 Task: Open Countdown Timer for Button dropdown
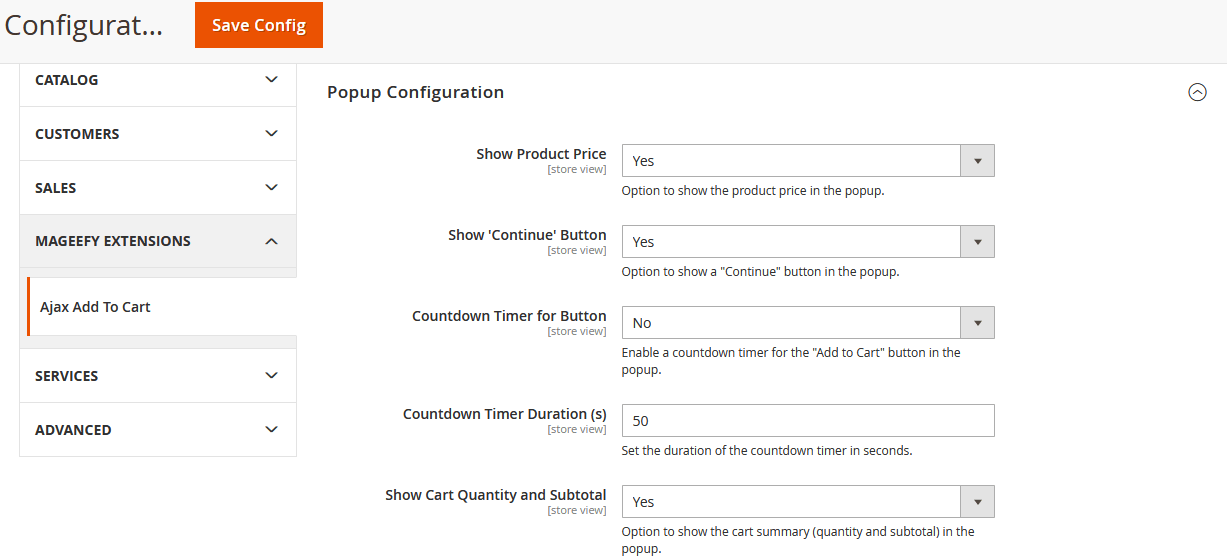coord(807,323)
